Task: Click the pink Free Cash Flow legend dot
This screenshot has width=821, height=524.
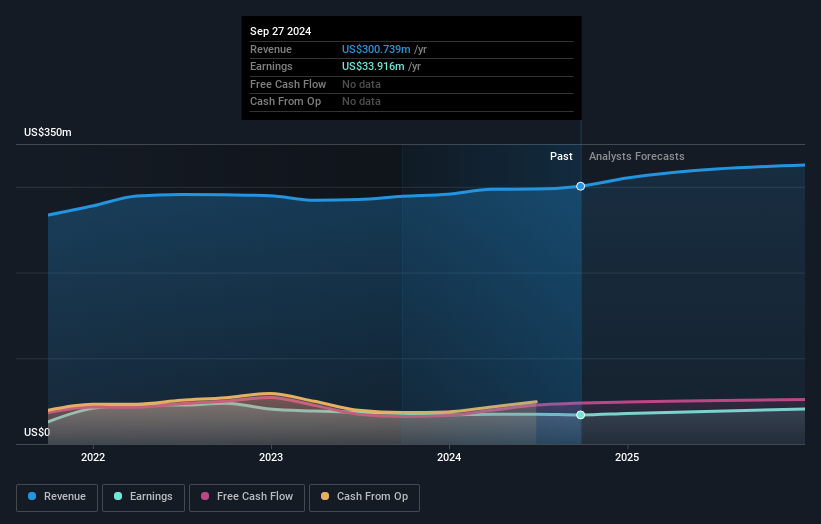Action: click(205, 496)
